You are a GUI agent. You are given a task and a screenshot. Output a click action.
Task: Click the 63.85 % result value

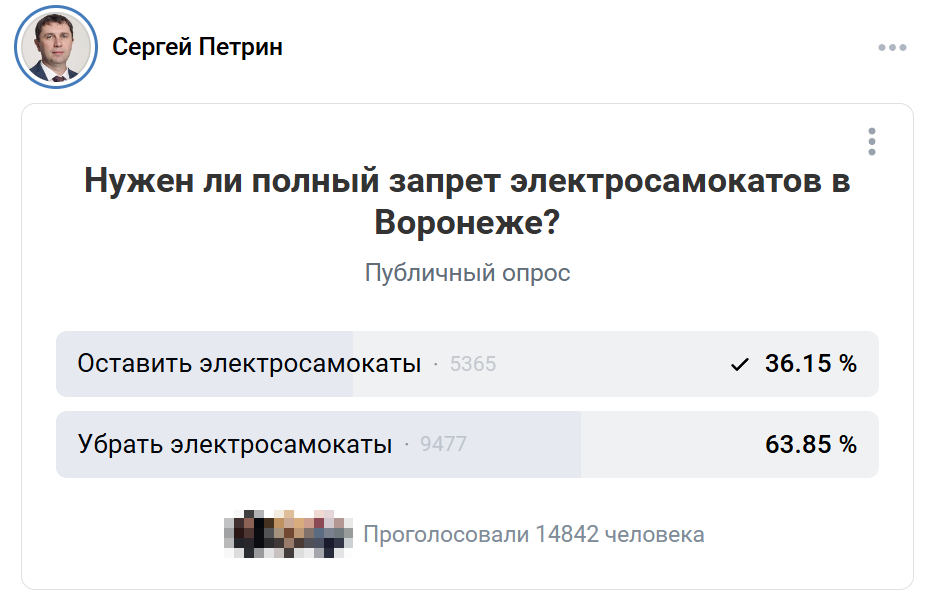pos(810,444)
